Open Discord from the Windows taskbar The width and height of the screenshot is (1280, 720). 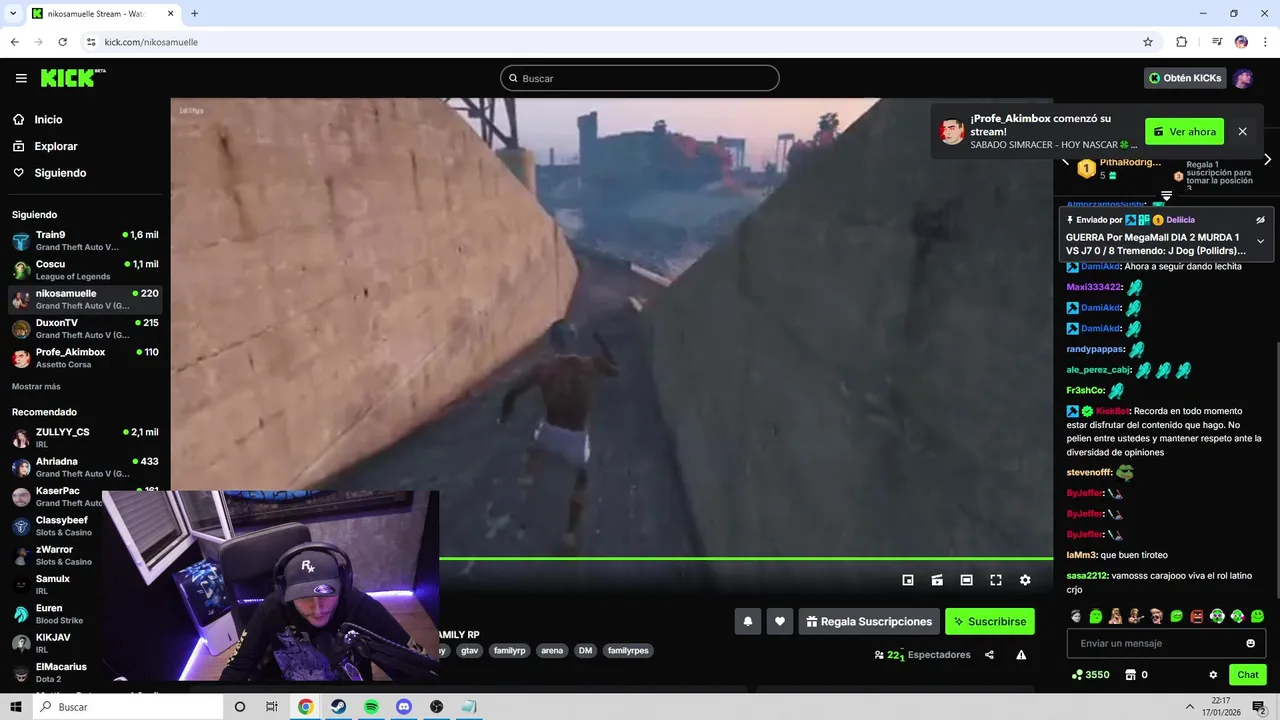(404, 707)
